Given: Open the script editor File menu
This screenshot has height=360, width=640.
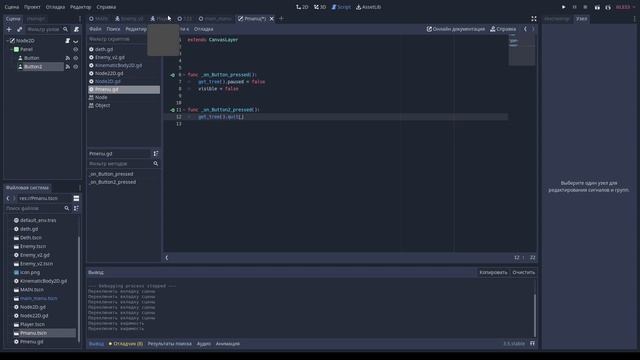Looking at the screenshot, I should click(95, 29).
